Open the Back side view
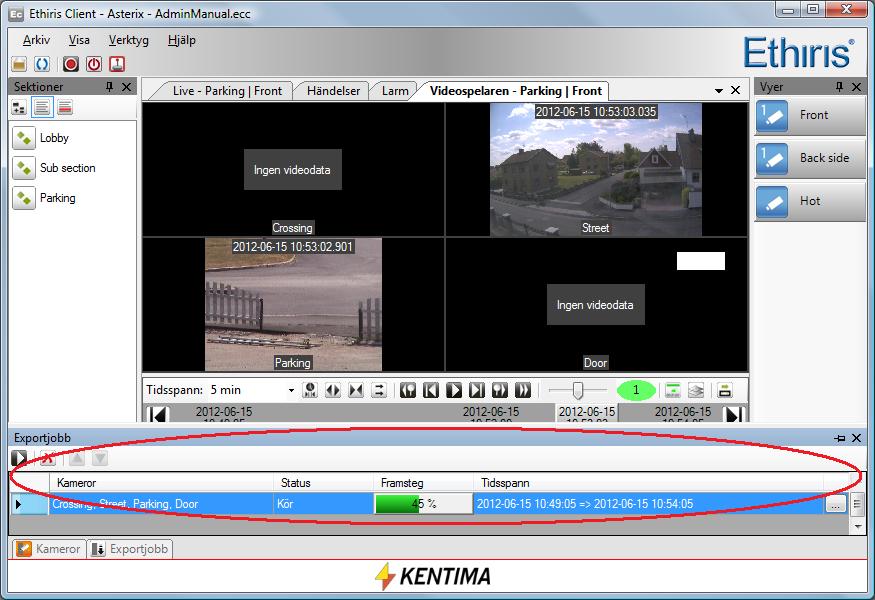875x600 pixels. click(810, 158)
